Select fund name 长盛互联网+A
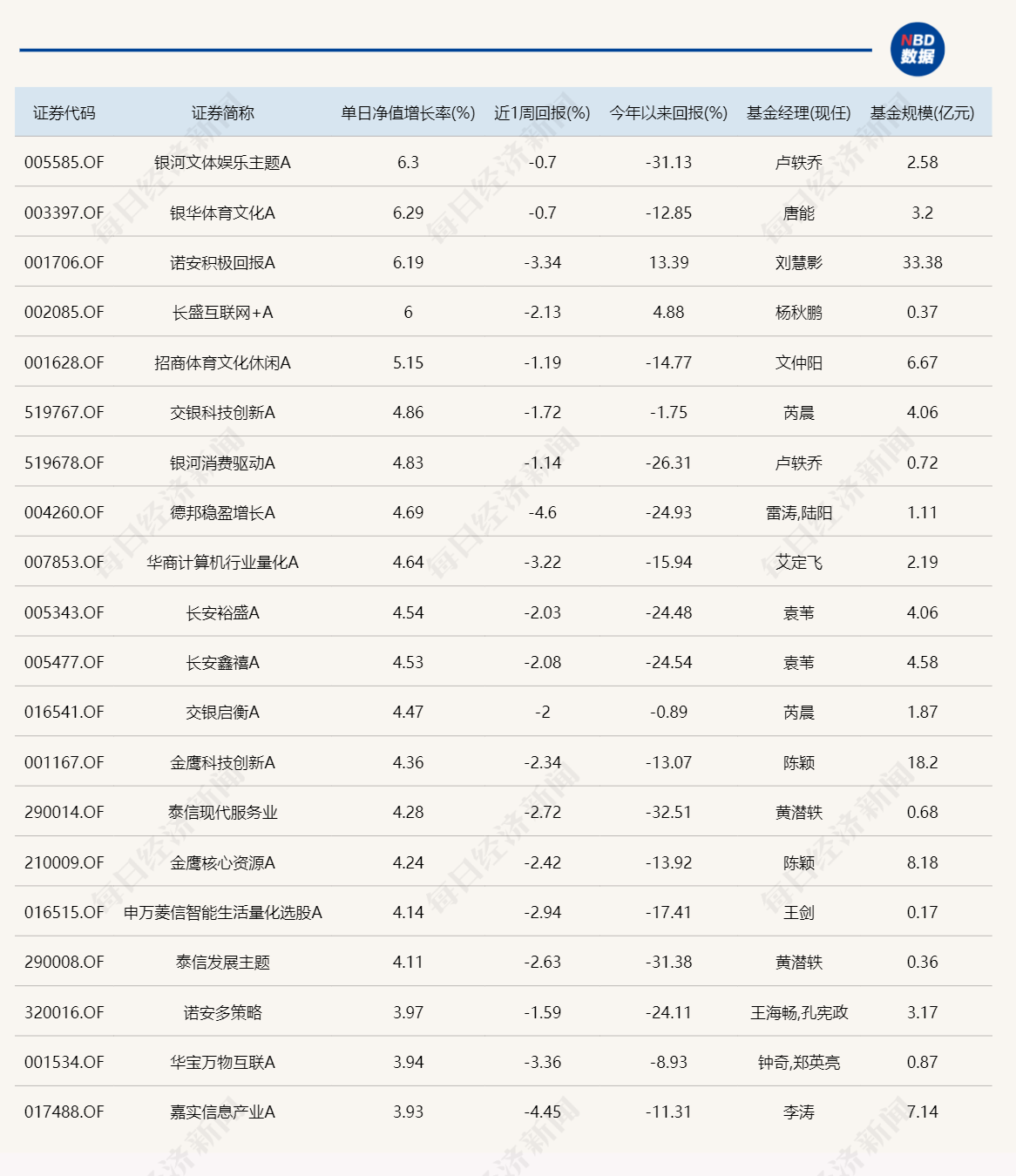 223,313
